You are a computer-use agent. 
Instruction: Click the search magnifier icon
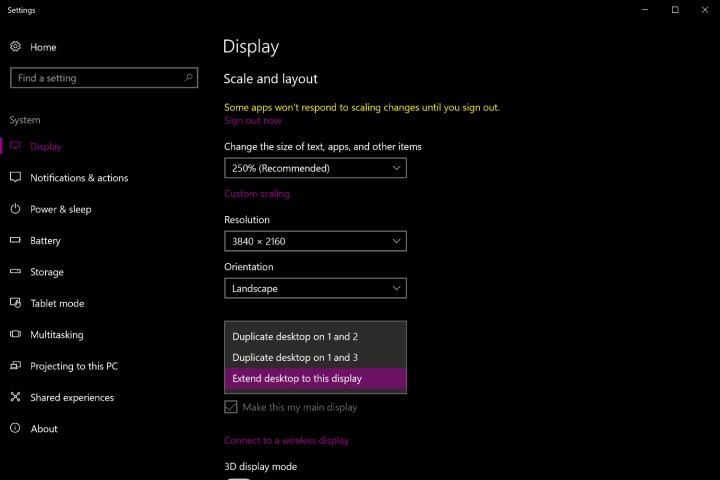coord(188,78)
